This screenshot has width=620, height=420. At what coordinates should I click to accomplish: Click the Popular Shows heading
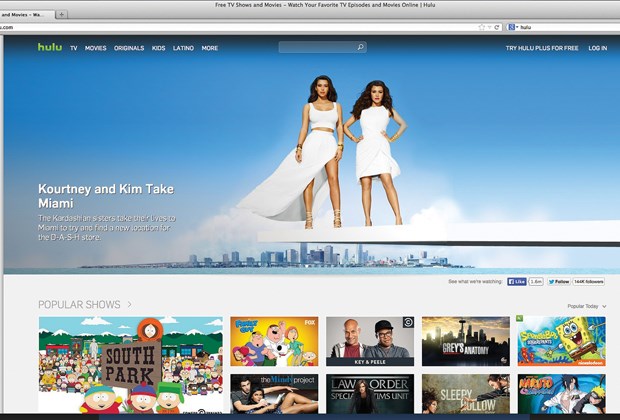point(79,305)
